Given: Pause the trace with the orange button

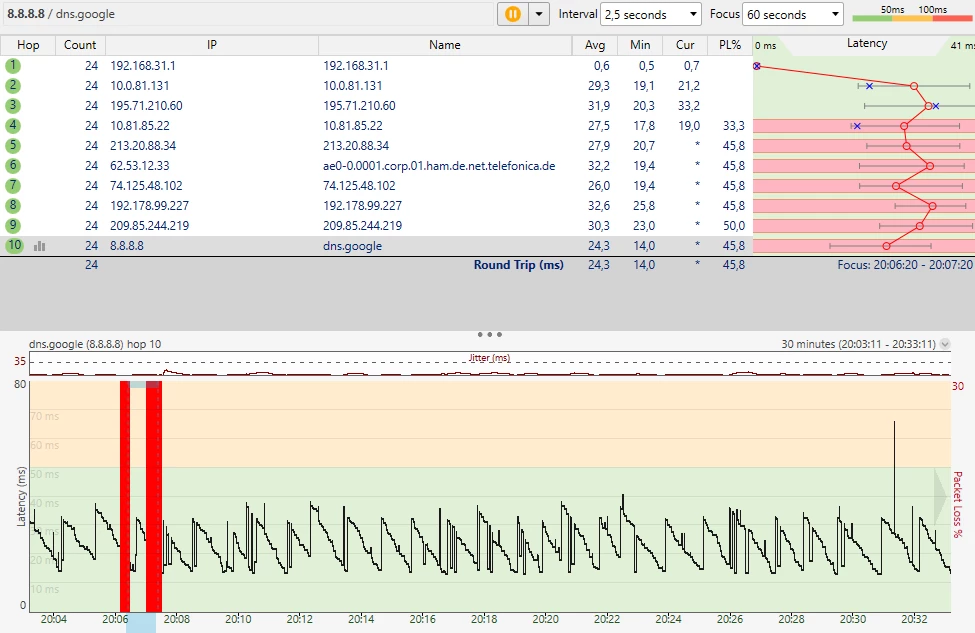Looking at the screenshot, I should pyautogui.click(x=513, y=14).
